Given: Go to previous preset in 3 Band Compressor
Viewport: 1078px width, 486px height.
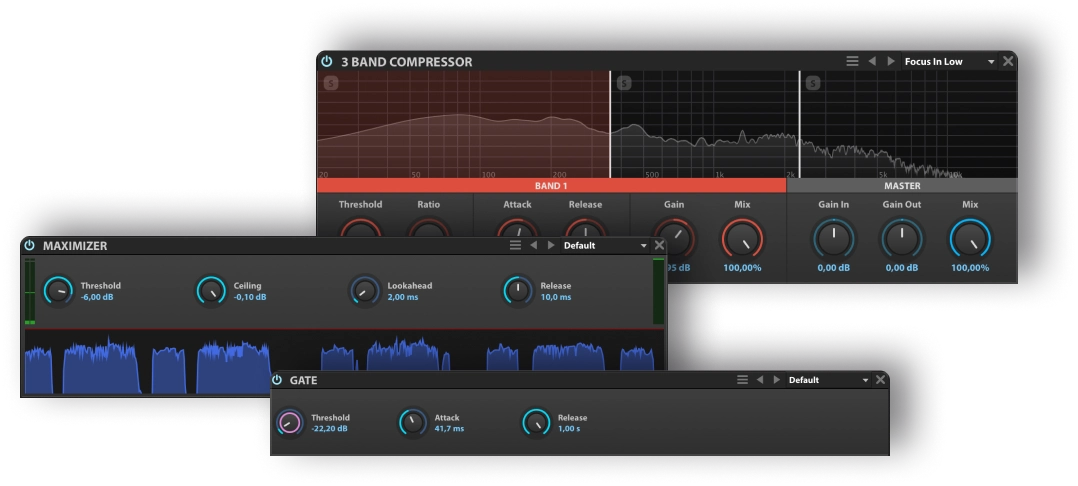Looking at the screenshot, I should 872,61.
